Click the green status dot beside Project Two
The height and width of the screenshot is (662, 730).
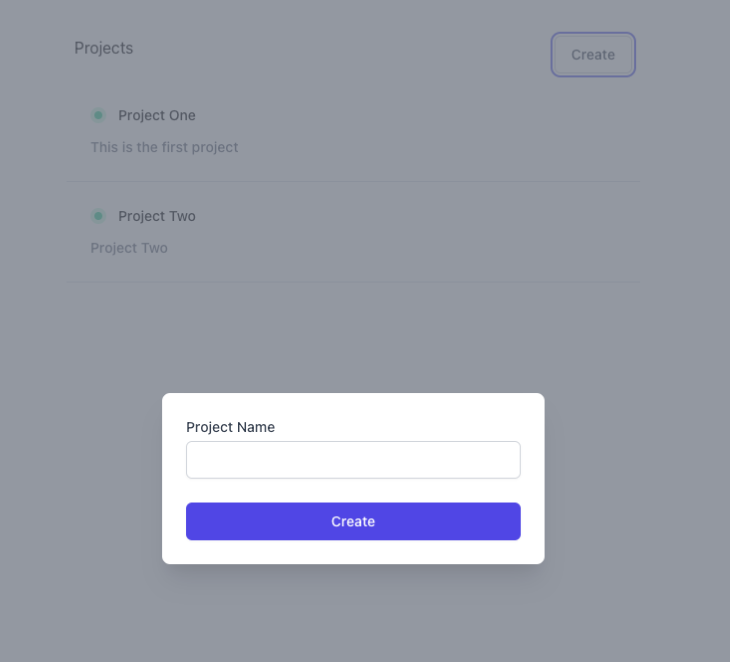pos(98,216)
